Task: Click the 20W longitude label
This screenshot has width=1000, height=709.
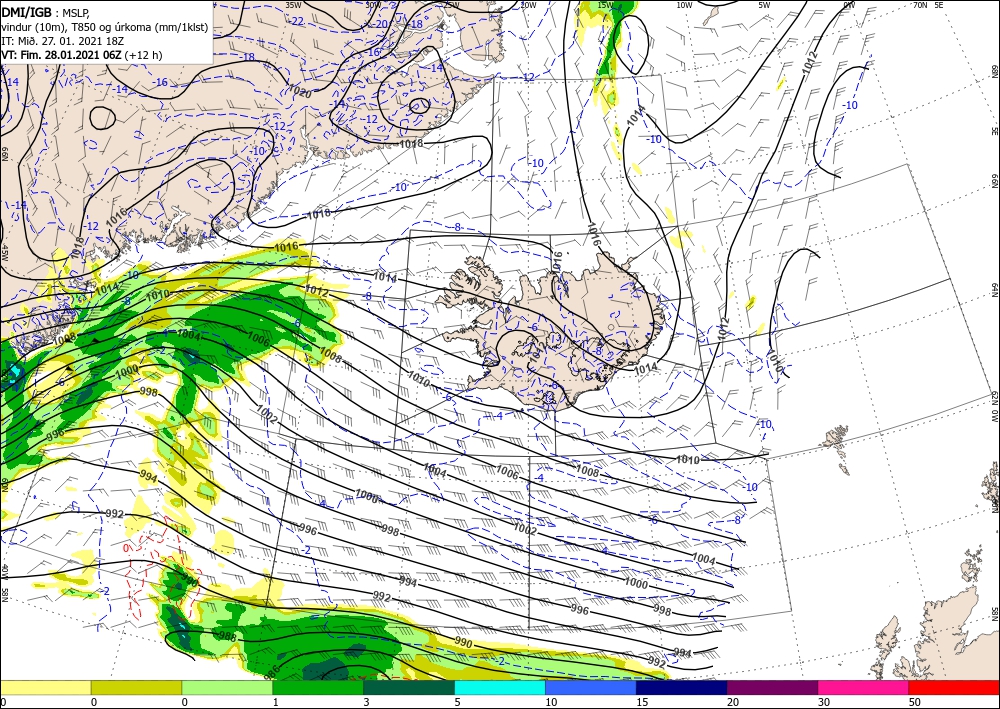Action: [x=528, y=5]
